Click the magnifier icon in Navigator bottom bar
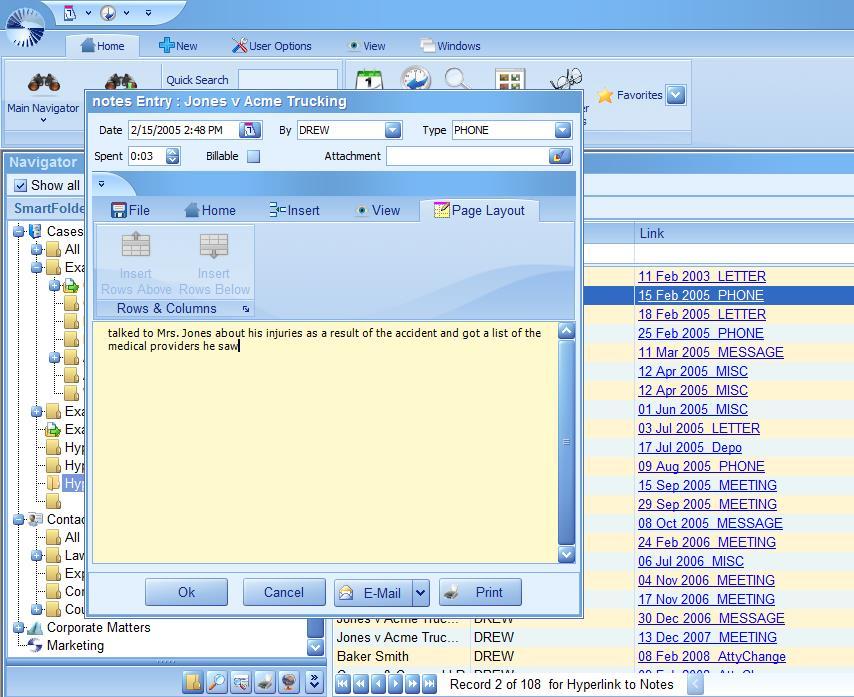 (x=217, y=682)
